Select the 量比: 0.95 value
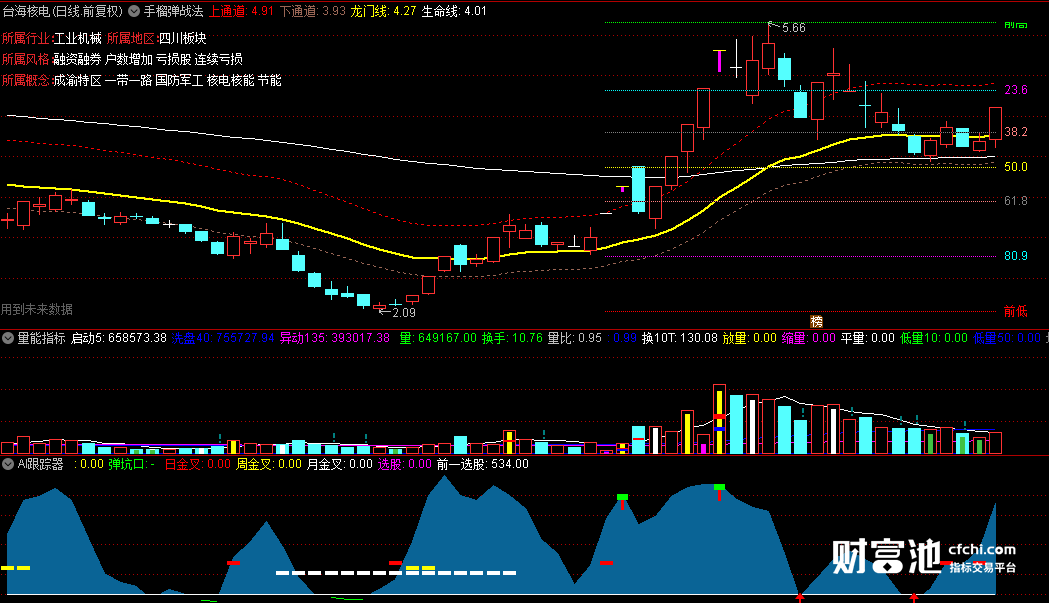The image size is (1049, 603). point(575,338)
